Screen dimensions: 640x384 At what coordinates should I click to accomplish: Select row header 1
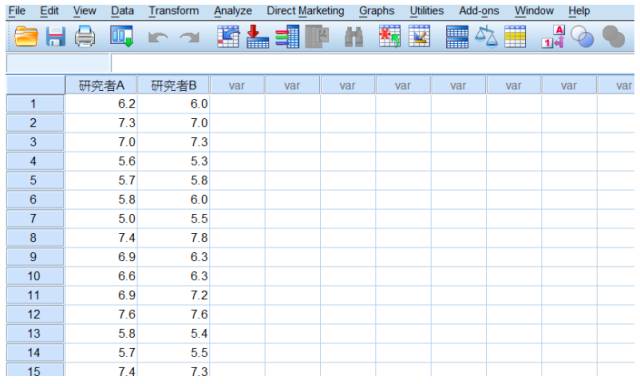pyautogui.click(x=35, y=104)
